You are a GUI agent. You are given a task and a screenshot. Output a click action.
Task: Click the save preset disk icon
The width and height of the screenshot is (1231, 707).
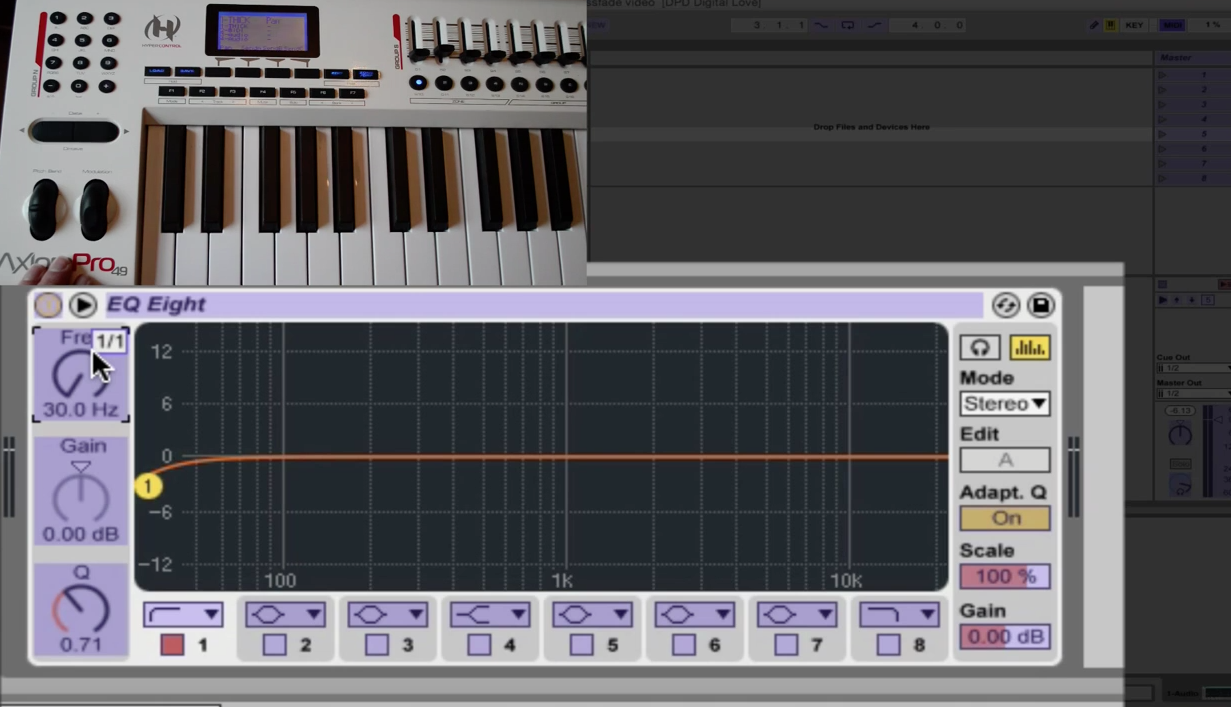point(1040,305)
